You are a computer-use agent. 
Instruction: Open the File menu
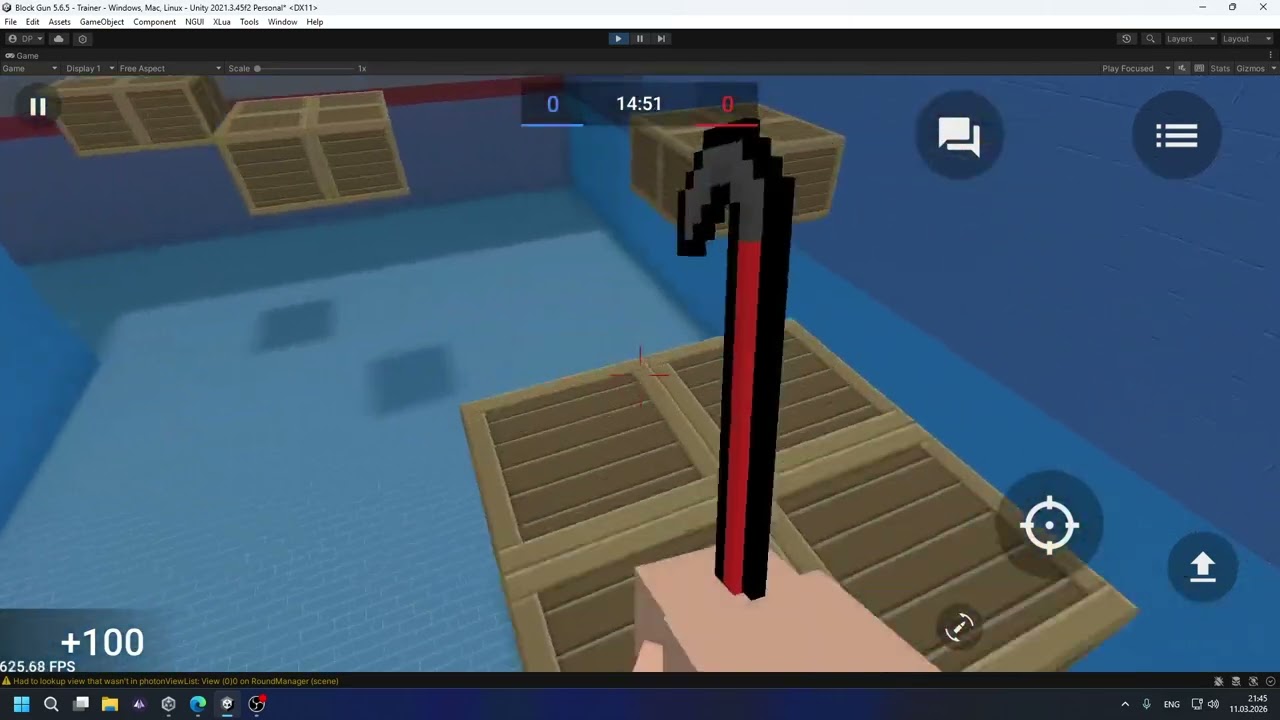(10, 22)
